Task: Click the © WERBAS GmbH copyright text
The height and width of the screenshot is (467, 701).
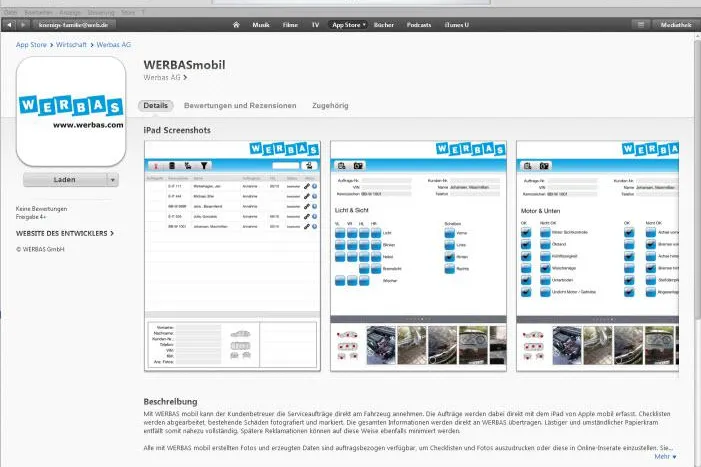Action: pos(40,249)
